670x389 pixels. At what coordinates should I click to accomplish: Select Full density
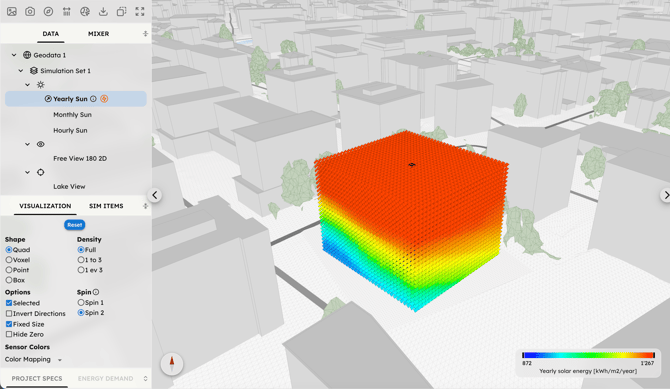[81, 250]
